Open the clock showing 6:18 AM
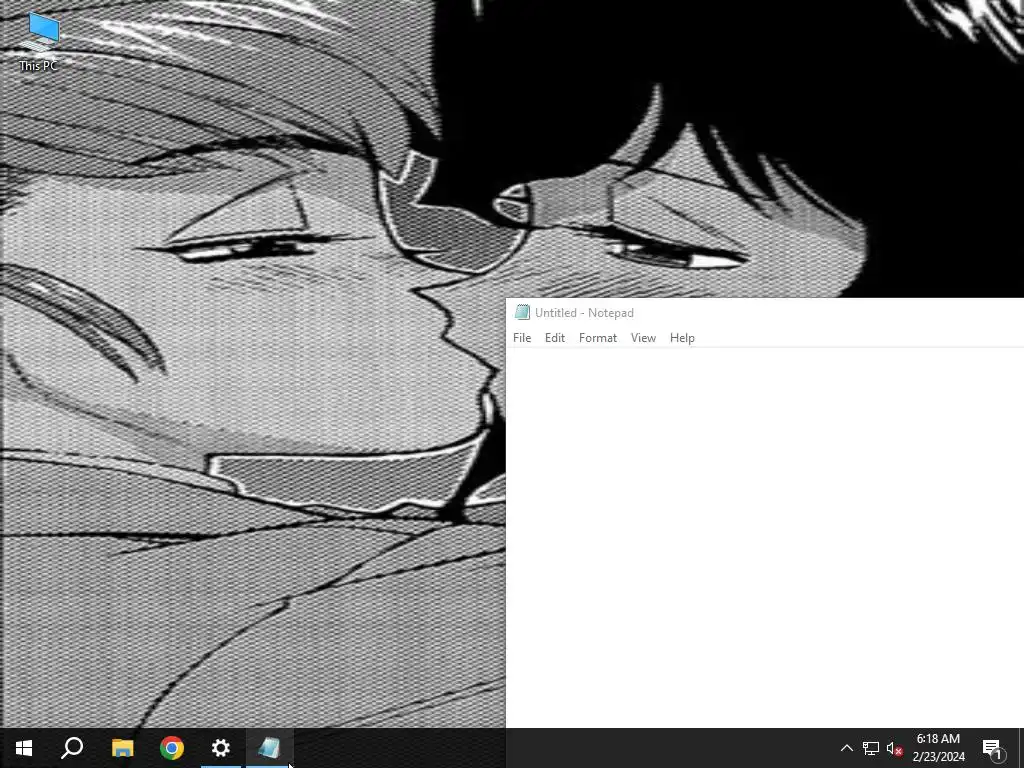This screenshot has height=768, width=1024. (x=938, y=748)
